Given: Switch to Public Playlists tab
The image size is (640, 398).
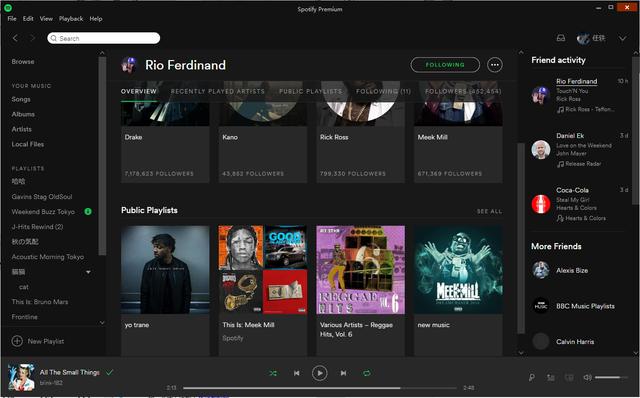Looking at the screenshot, I should pyautogui.click(x=311, y=91).
